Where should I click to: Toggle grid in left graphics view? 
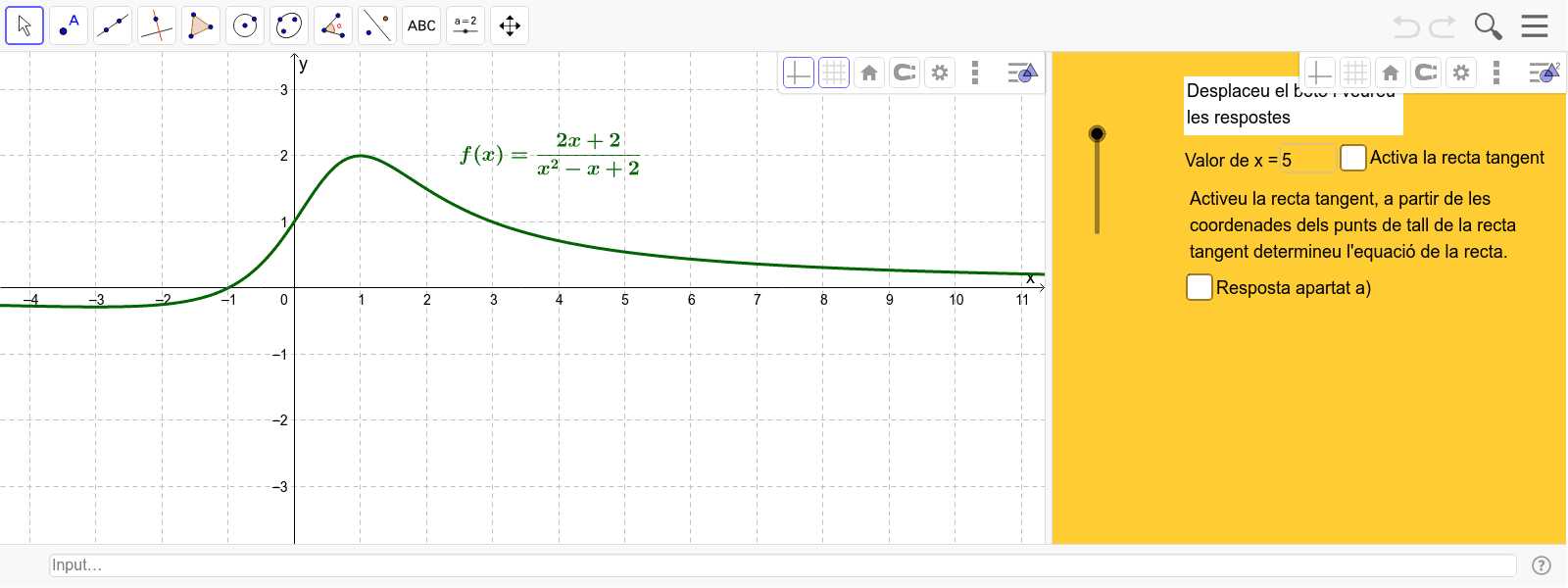[834, 73]
